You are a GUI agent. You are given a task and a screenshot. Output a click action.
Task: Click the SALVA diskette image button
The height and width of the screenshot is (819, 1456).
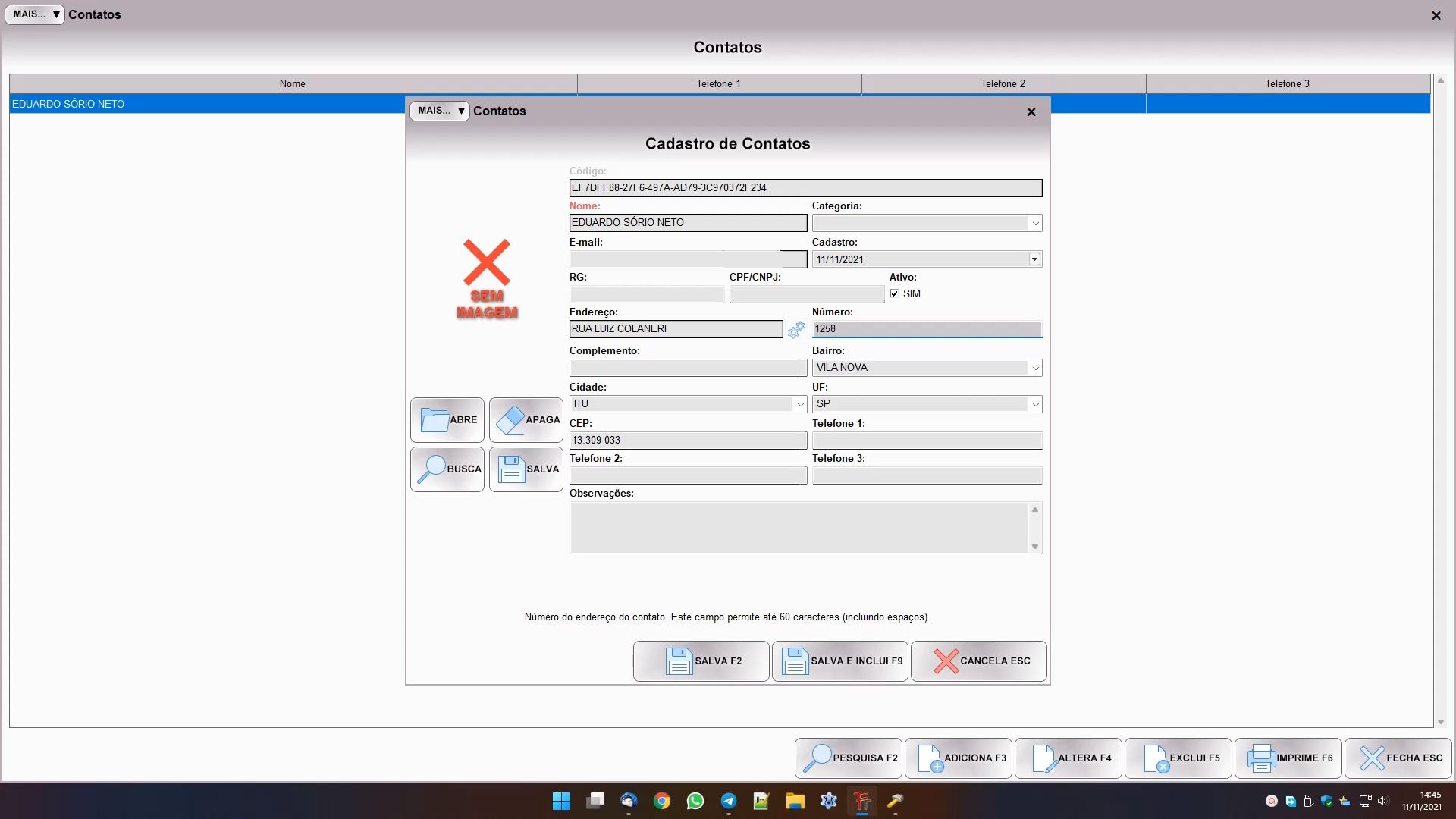coord(526,469)
